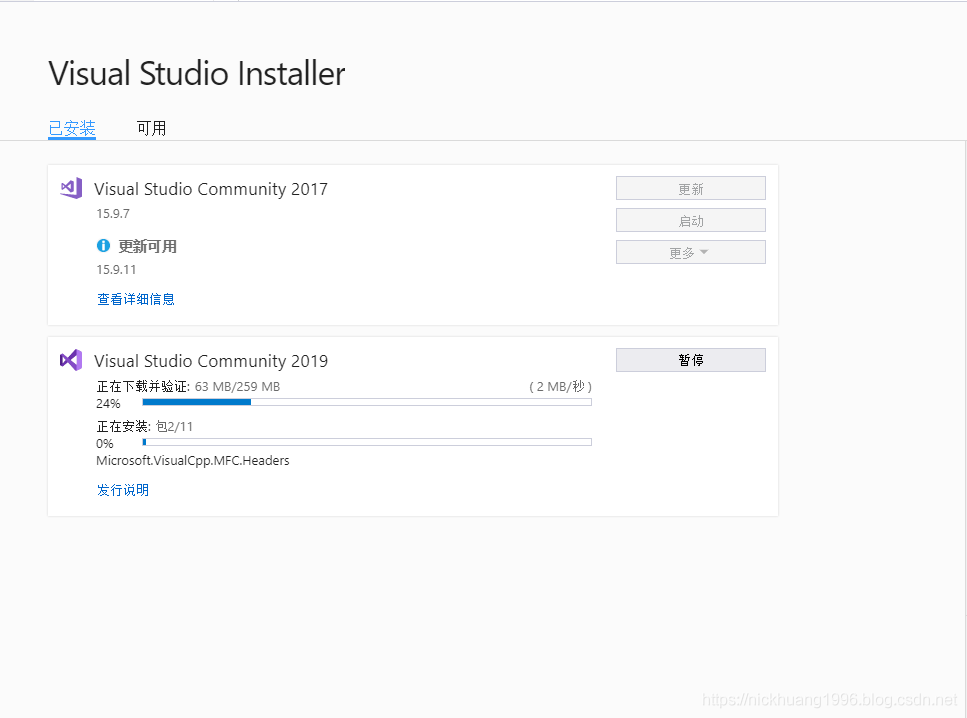This screenshot has width=967, height=718.
Task: Open the 可用 tab
Action: (x=151, y=128)
